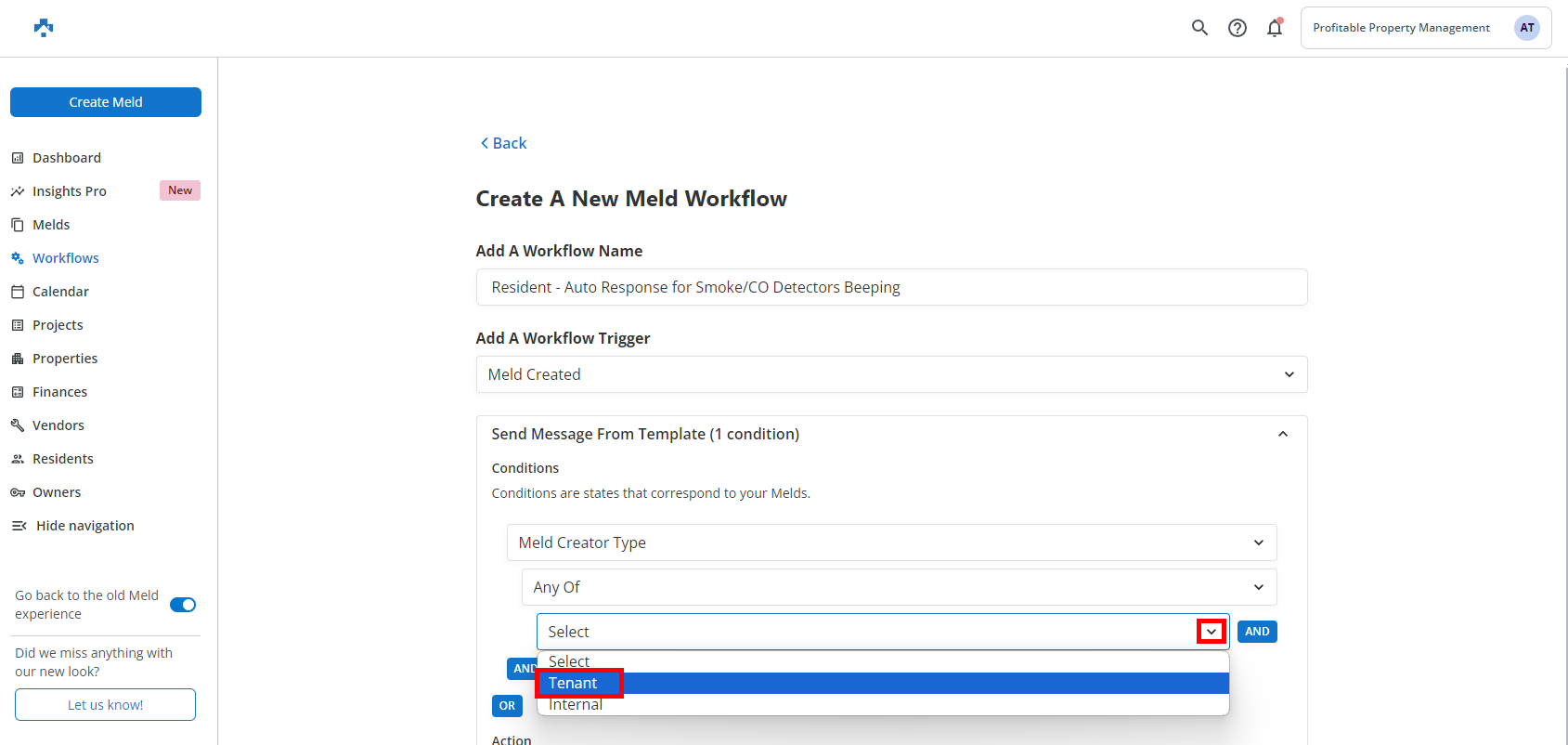Go back using the Back link
The height and width of the screenshot is (745, 1568).
(503, 143)
